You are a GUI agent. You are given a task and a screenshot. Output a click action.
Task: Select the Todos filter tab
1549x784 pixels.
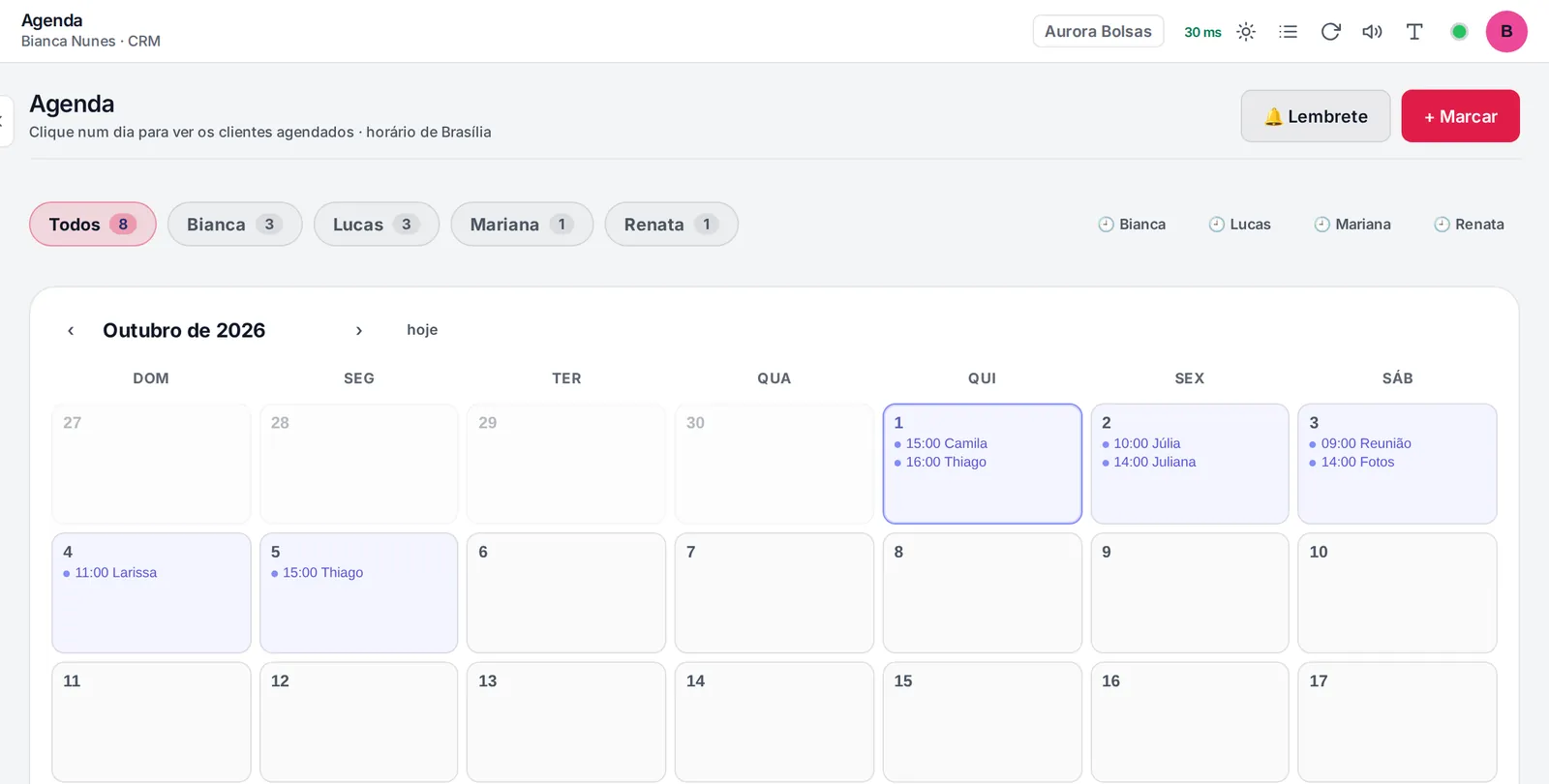tap(93, 225)
